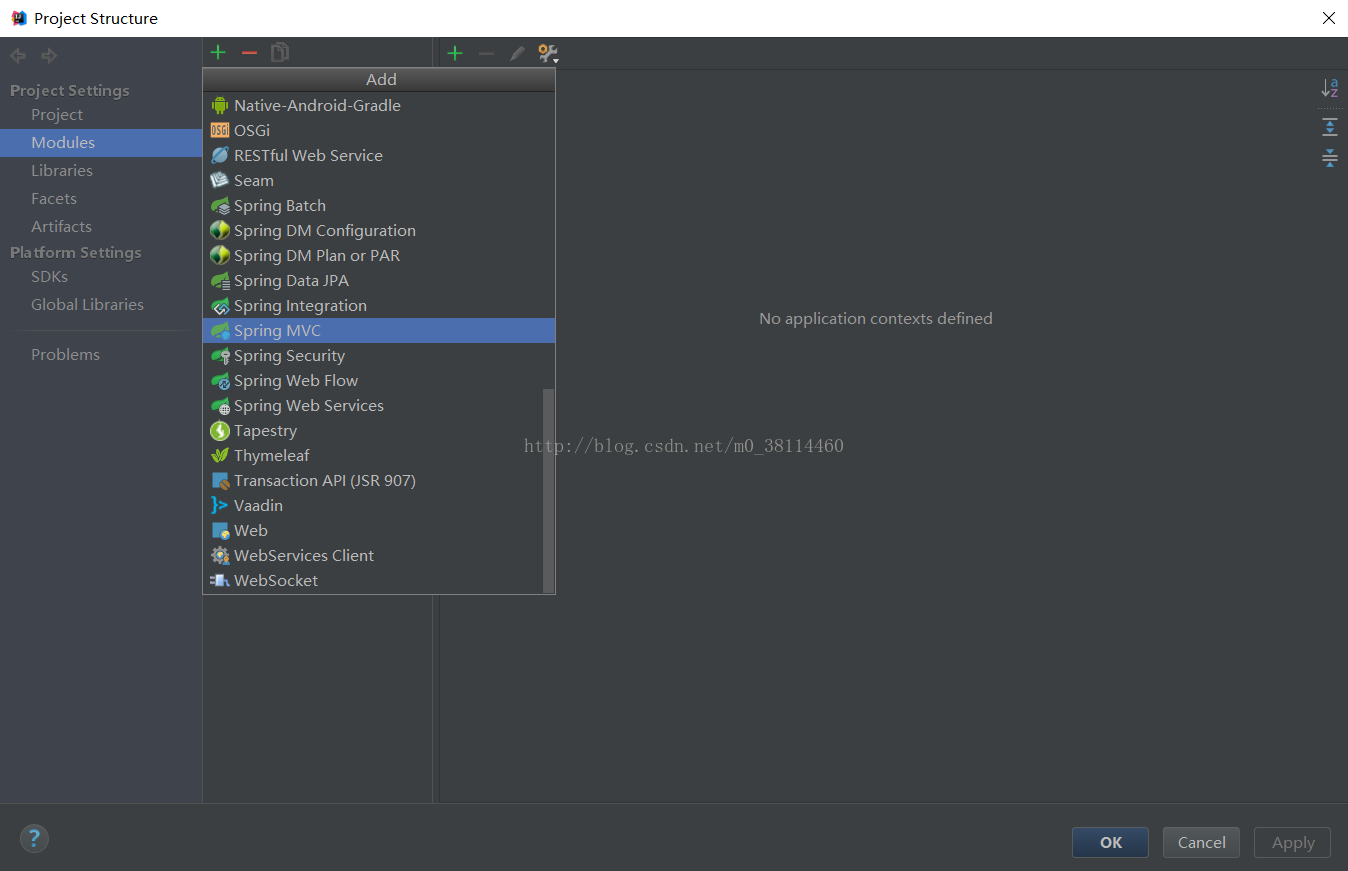Click the green plus add-module icon
The width and height of the screenshot is (1348, 871).
pyautogui.click(x=218, y=52)
